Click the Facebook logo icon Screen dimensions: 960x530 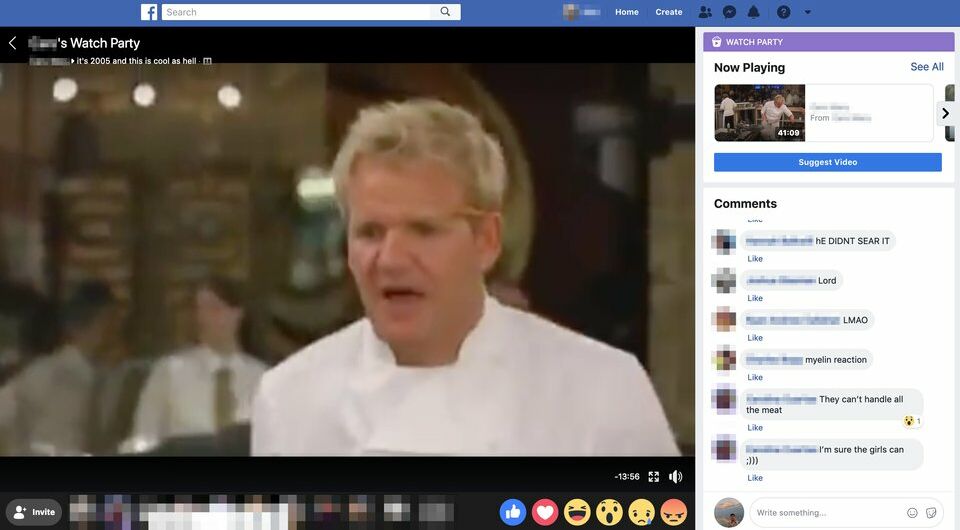[149, 12]
